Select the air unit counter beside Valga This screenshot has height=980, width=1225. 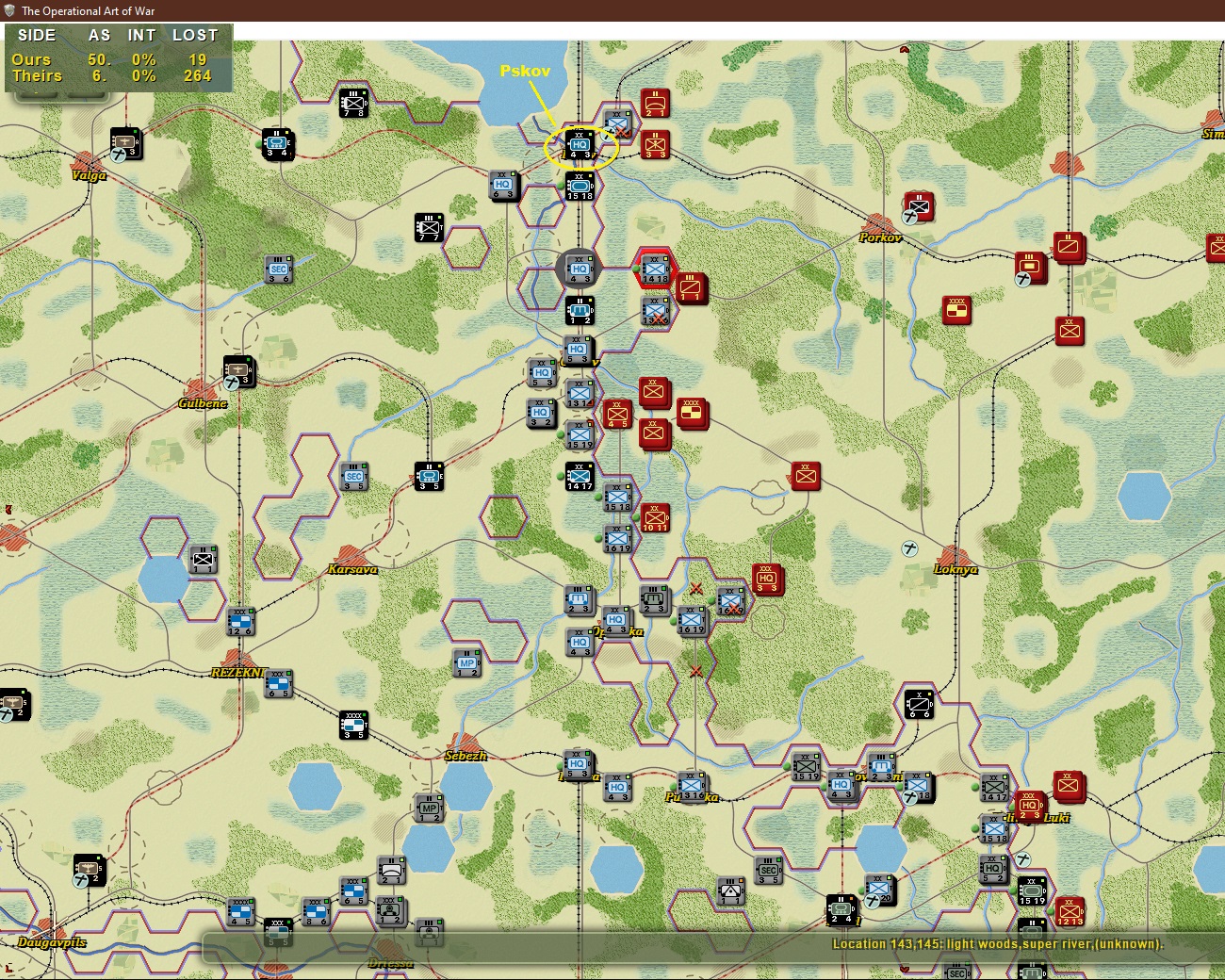tap(124, 142)
